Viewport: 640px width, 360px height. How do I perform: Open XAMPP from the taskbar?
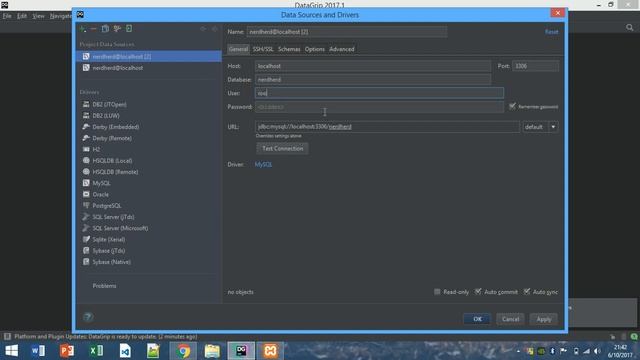coord(270,351)
